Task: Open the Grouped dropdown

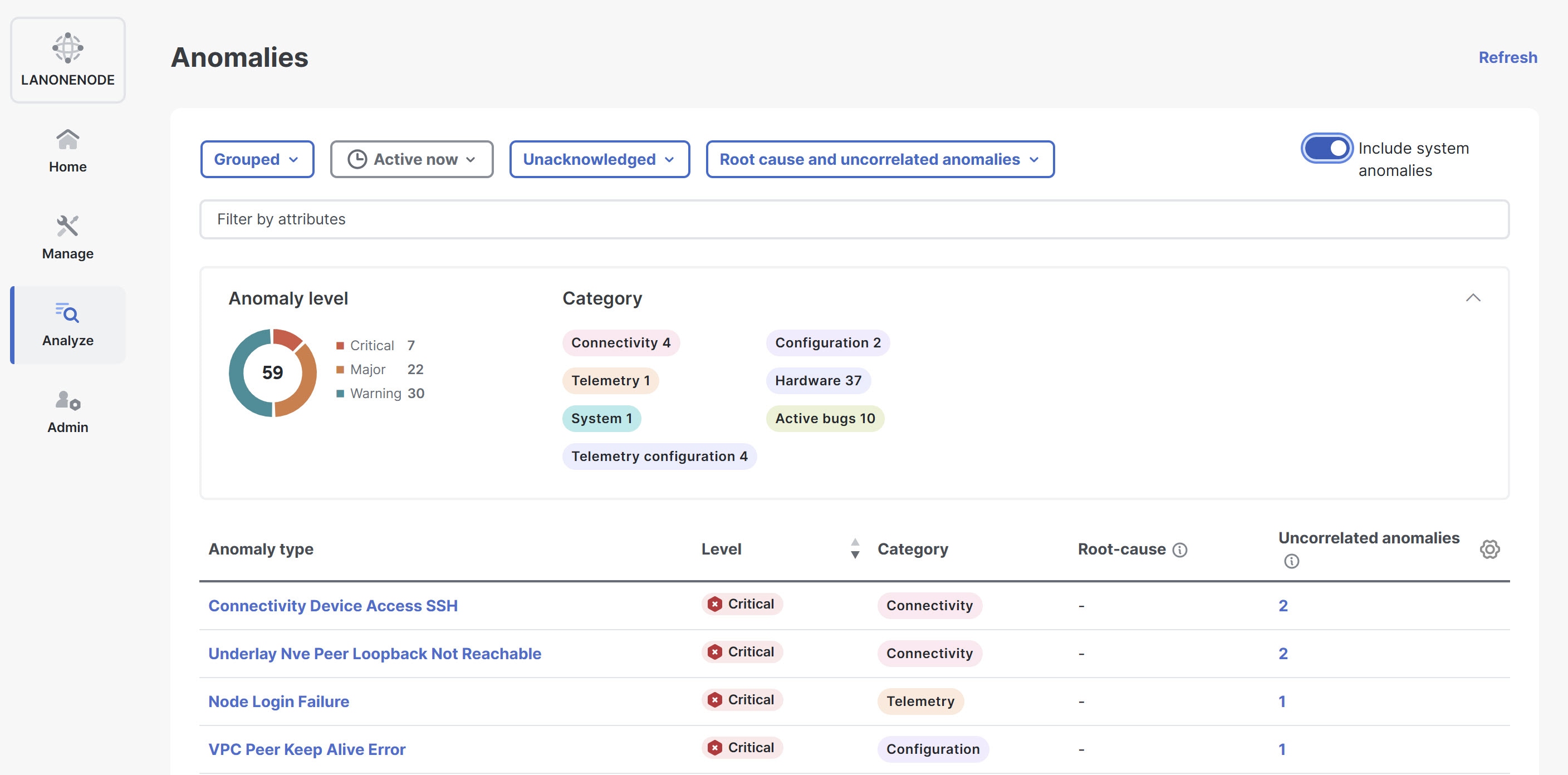Action: 257,159
